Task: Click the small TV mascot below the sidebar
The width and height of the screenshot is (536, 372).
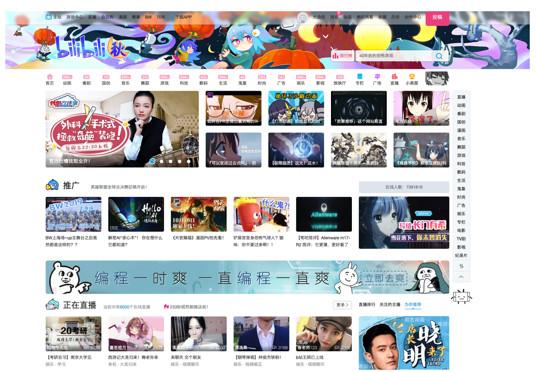Action: [x=461, y=297]
